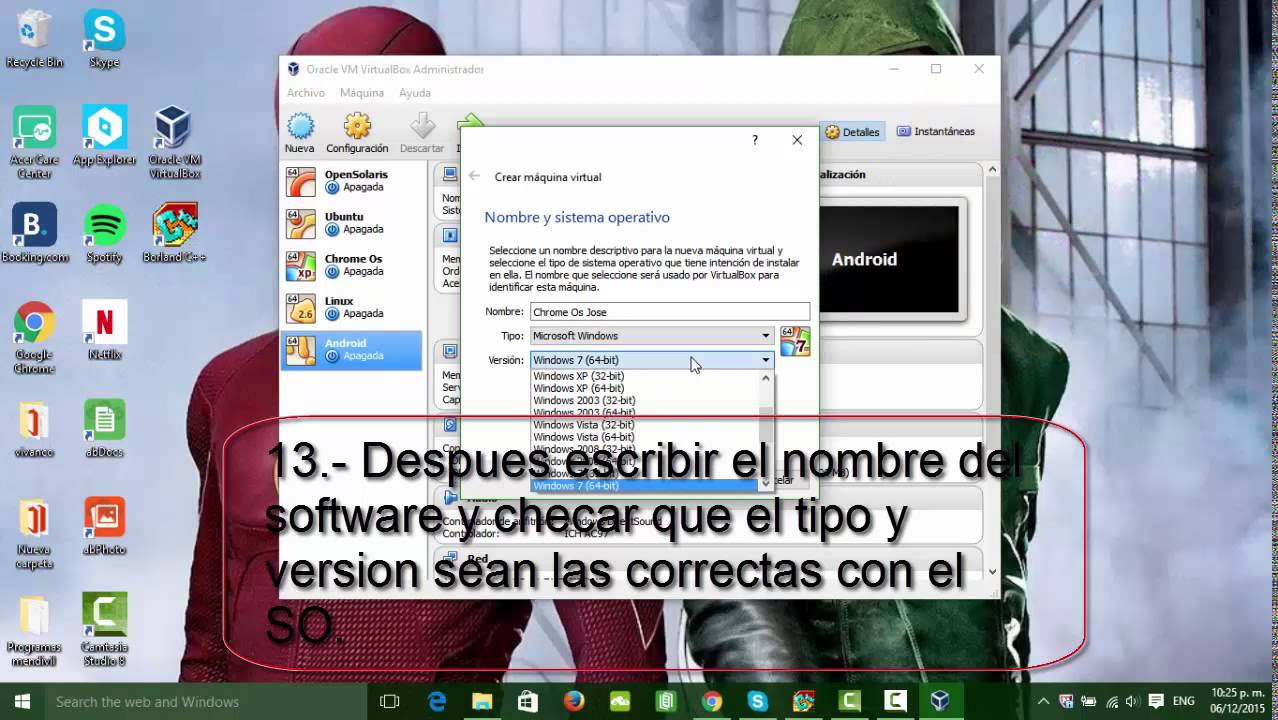Click the Windows 7 OS type icon
Image resolution: width=1278 pixels, height=720 pixels.
point(795,341)
